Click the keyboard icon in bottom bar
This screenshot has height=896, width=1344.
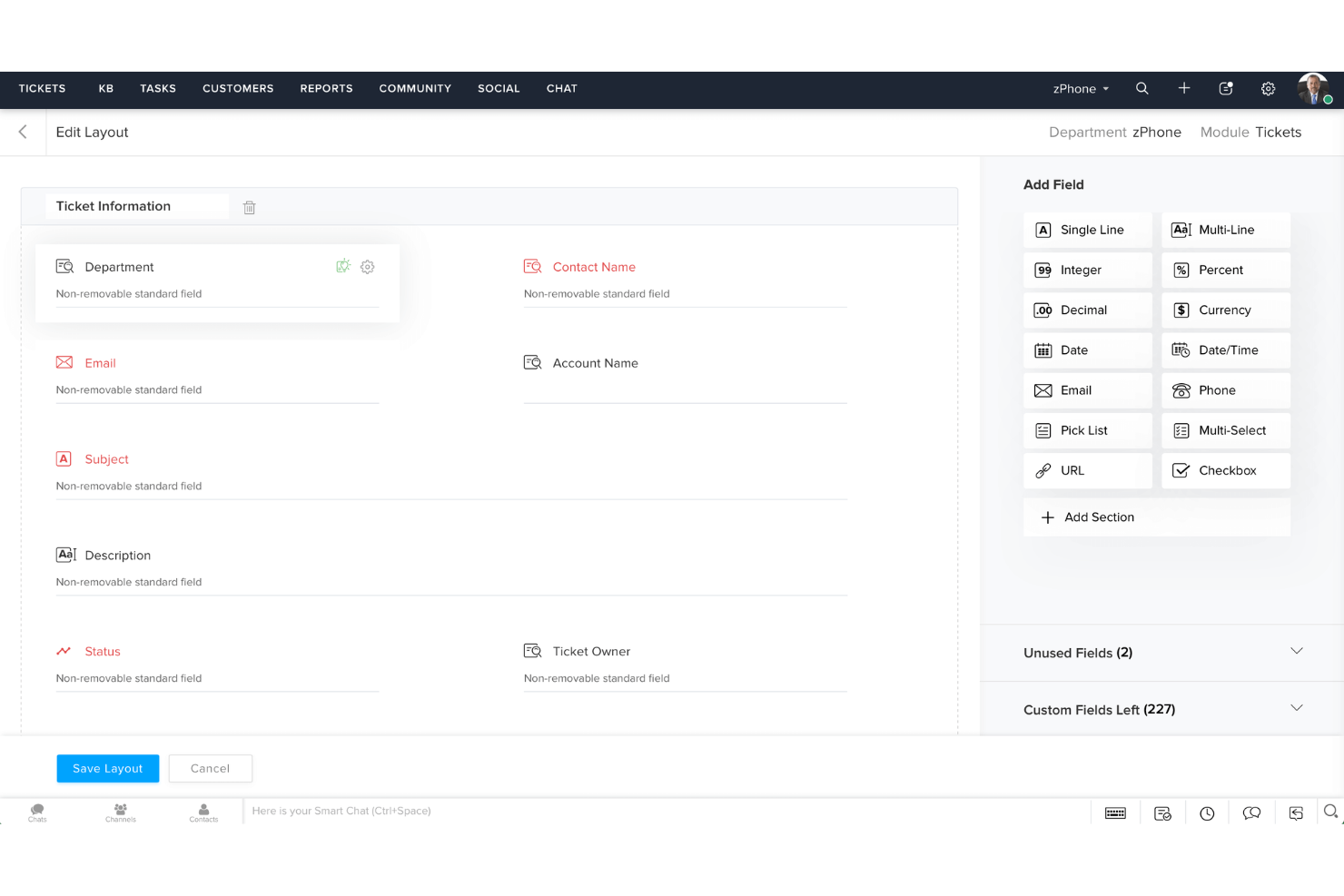(x=1115, y=813)
